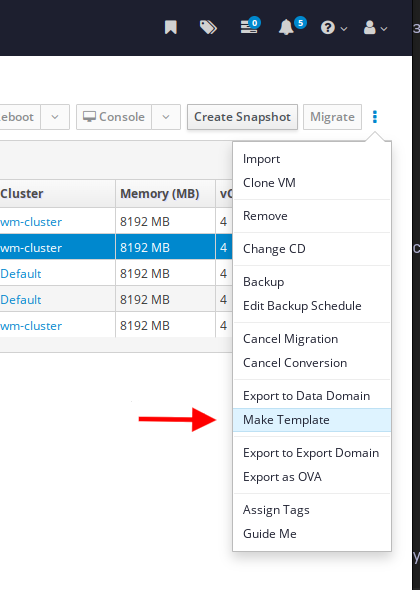The height and width of the screenshot is (590, 420).
Task: Open wm-cluster link in highlighted row
Action: pyautogui.click(x=31, y=248)
